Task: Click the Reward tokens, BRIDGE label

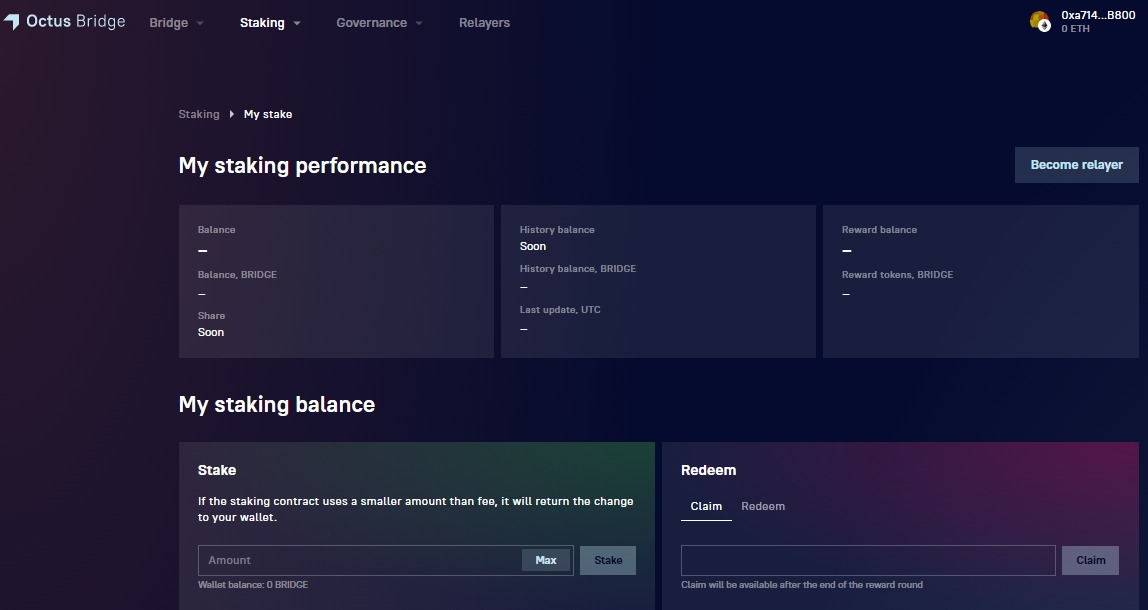Action: [898, 275]
